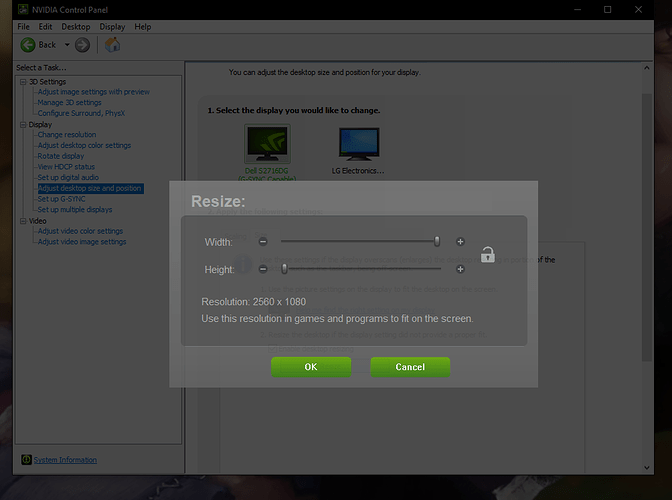Close the NVIDIA Control Panel window

tap(638, 9)
